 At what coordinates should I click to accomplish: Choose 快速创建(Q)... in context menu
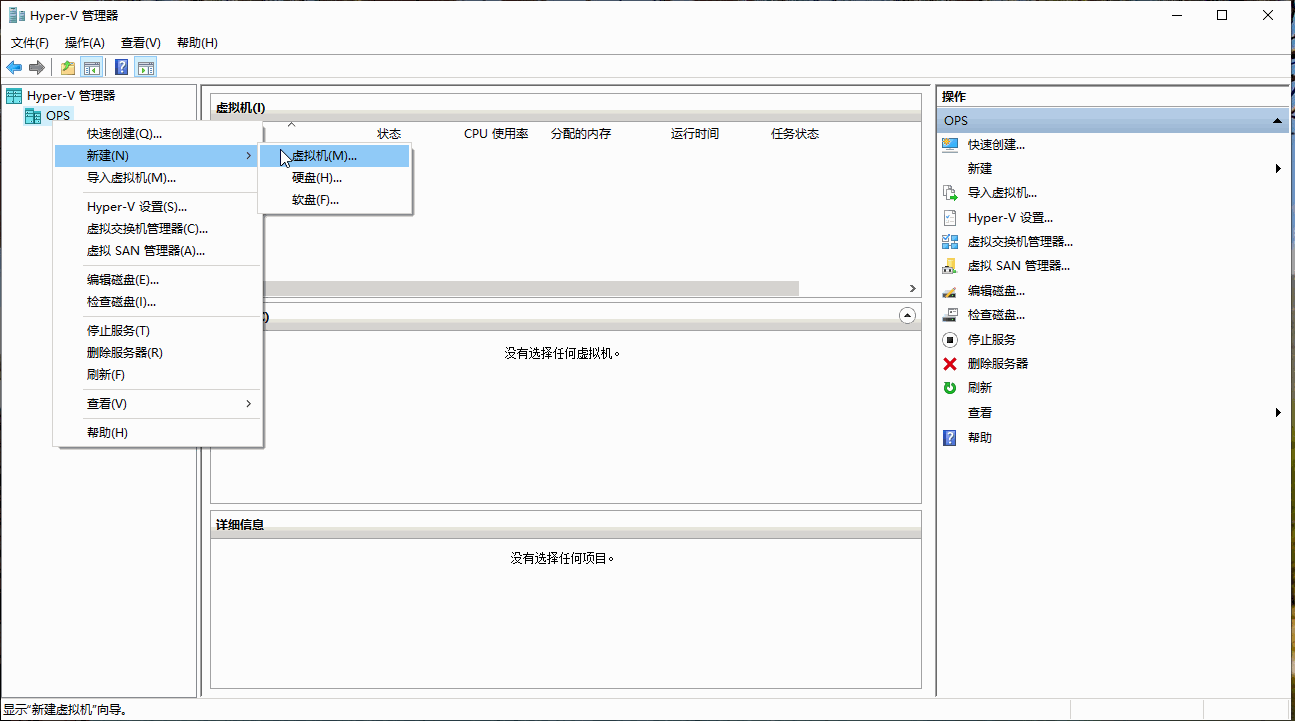coord(158,134)
